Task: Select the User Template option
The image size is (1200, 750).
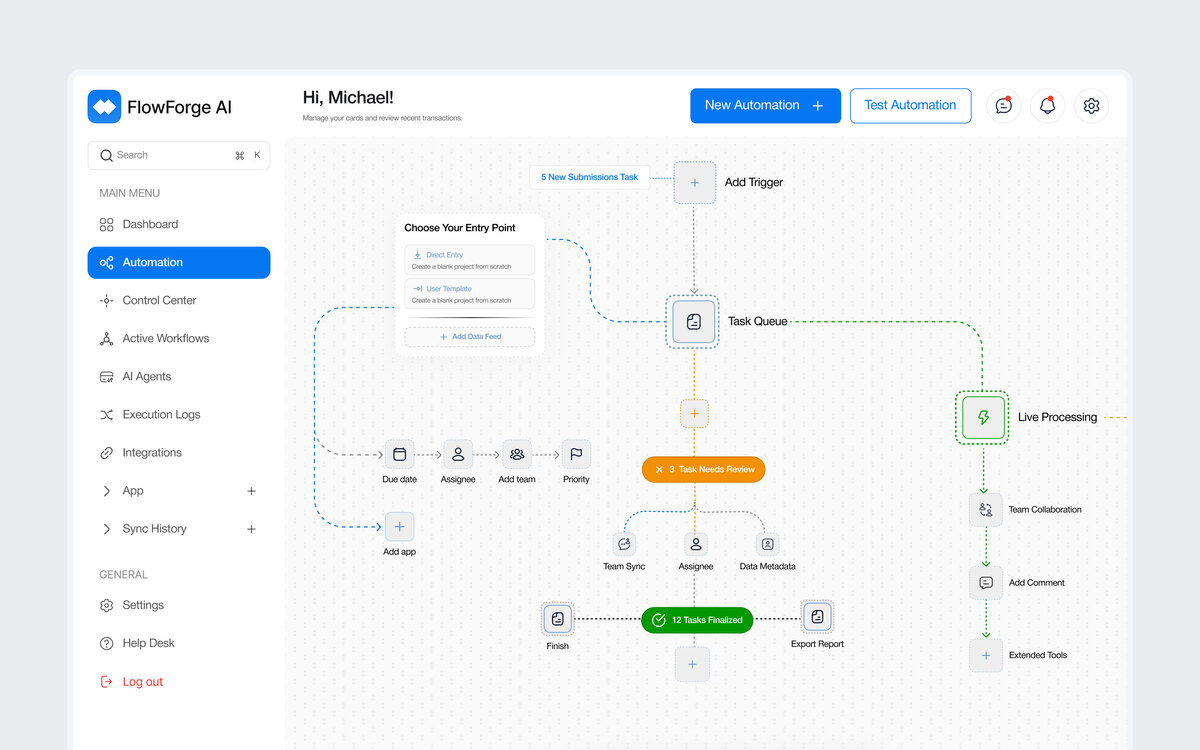Action: (470, 294)
